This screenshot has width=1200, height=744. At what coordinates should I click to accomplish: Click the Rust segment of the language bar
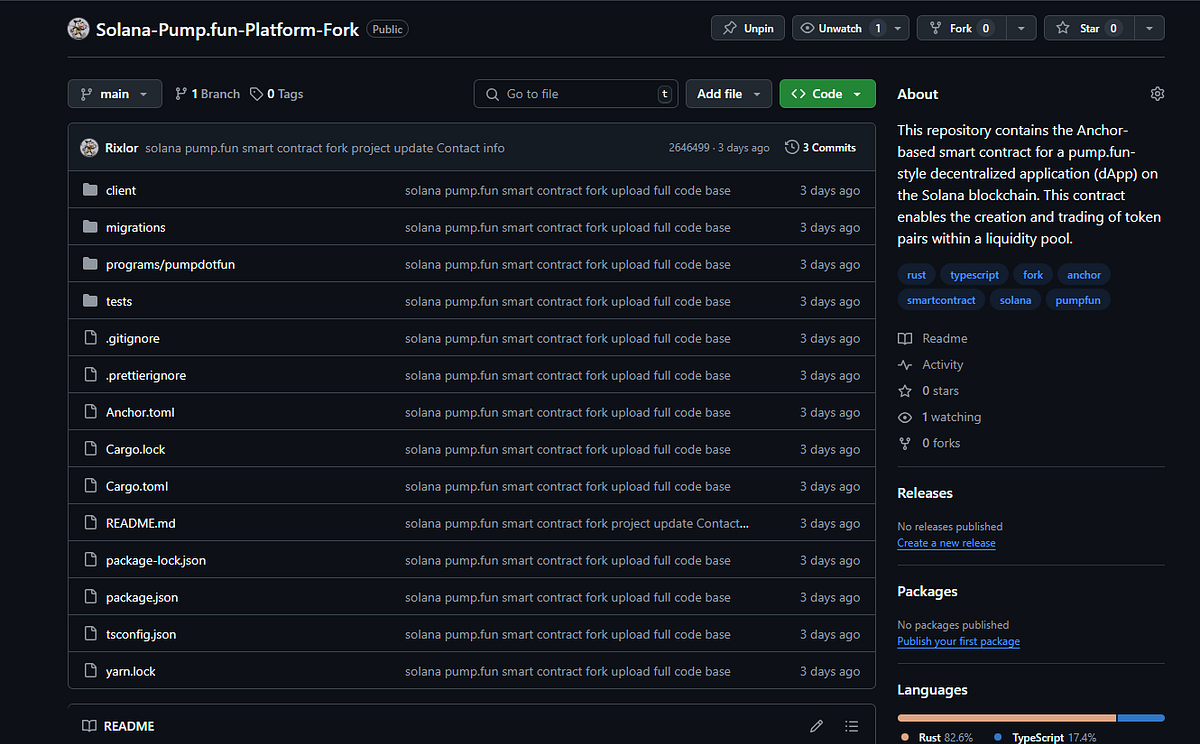point(1007,717)
